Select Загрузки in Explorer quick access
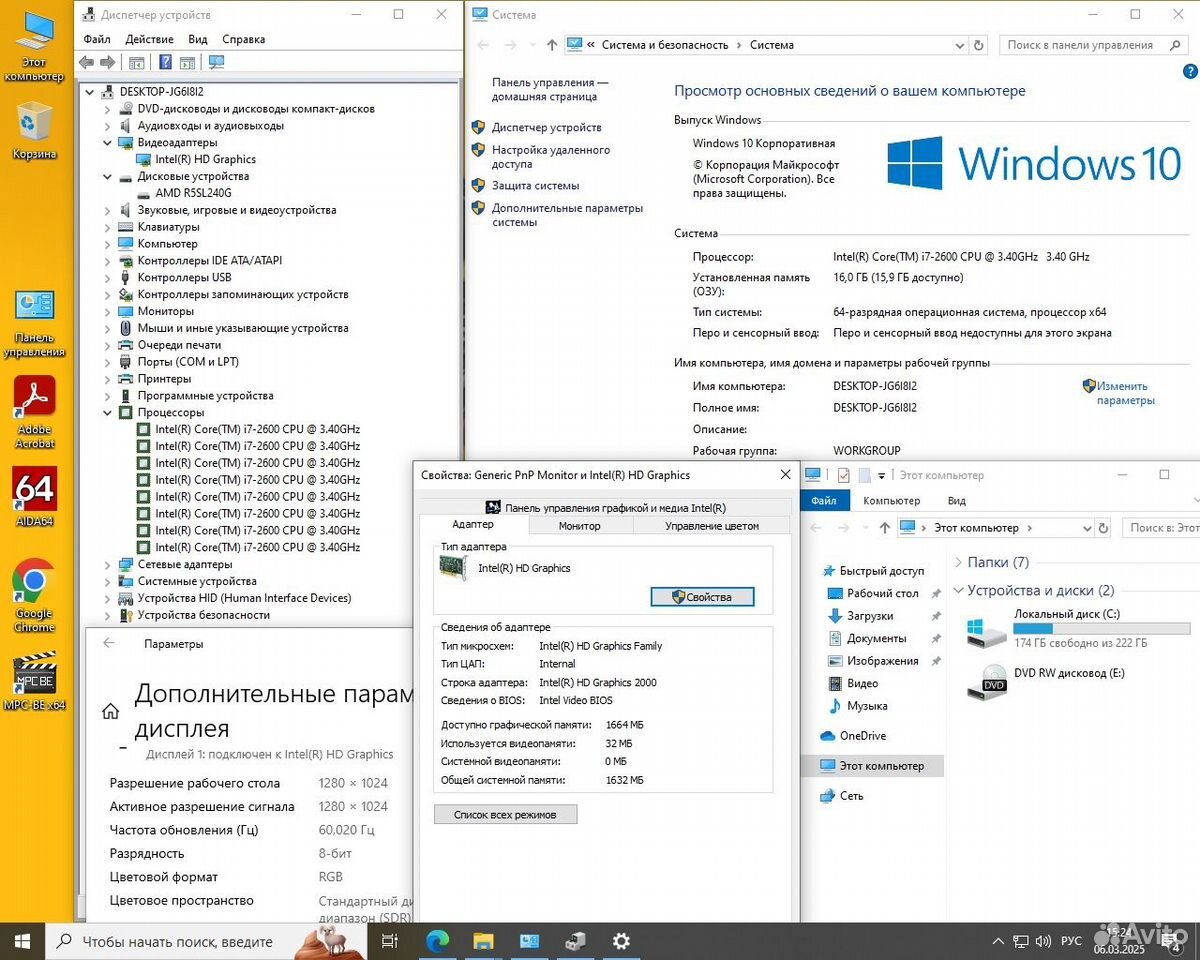 870,616
